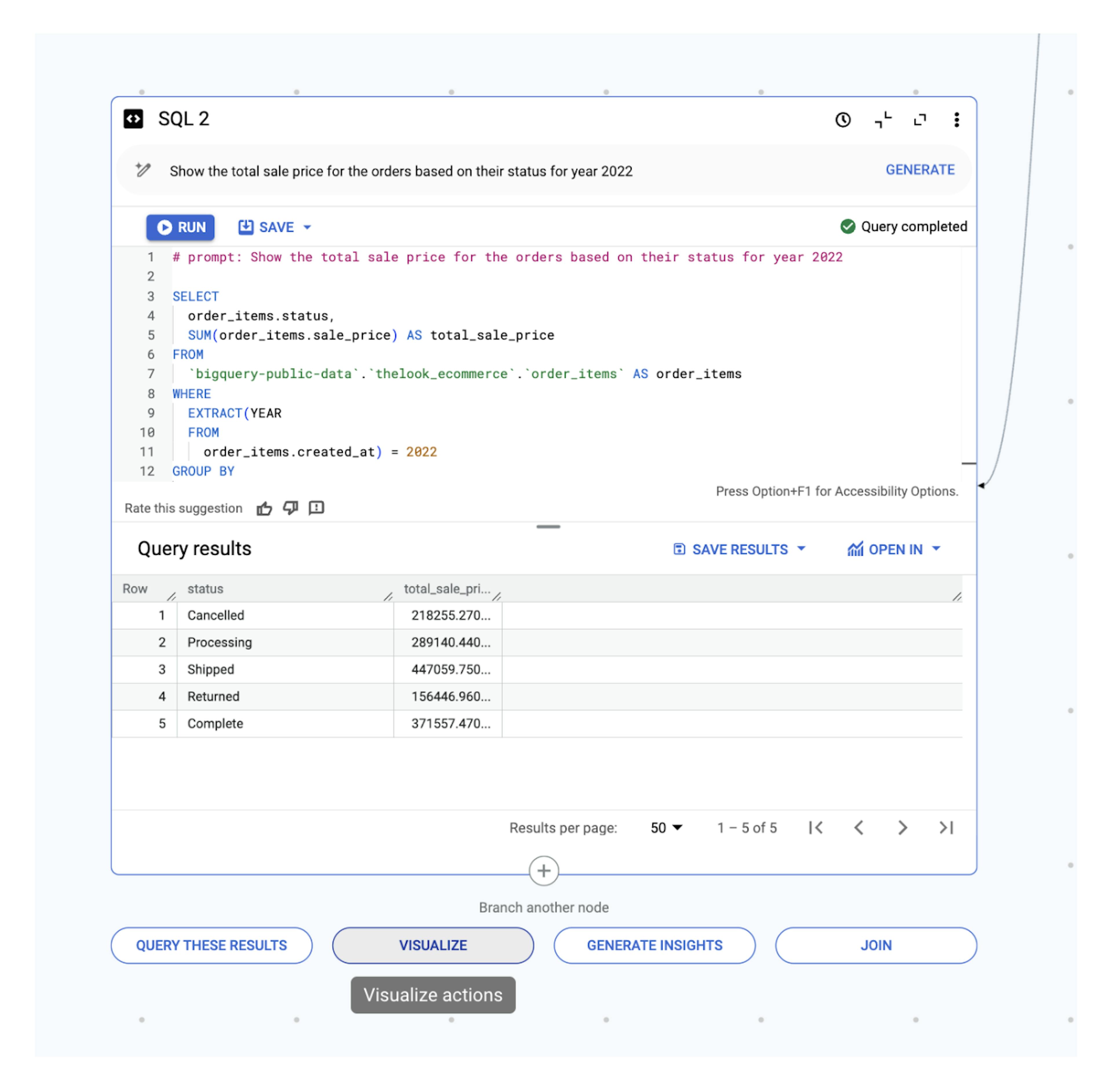Click GENERATE to generate SQL

click(x=920, y=170)
